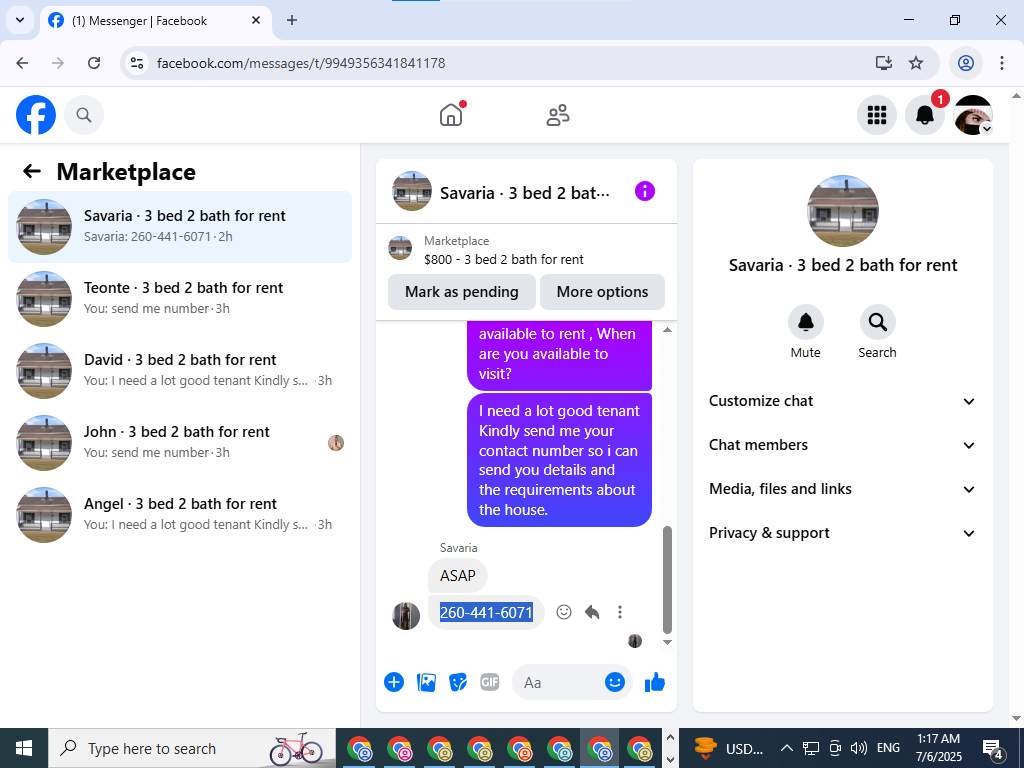React to 260-441-6071 message with emoji
This screenshot has width=1024, height=768.
tap(564, 612)
